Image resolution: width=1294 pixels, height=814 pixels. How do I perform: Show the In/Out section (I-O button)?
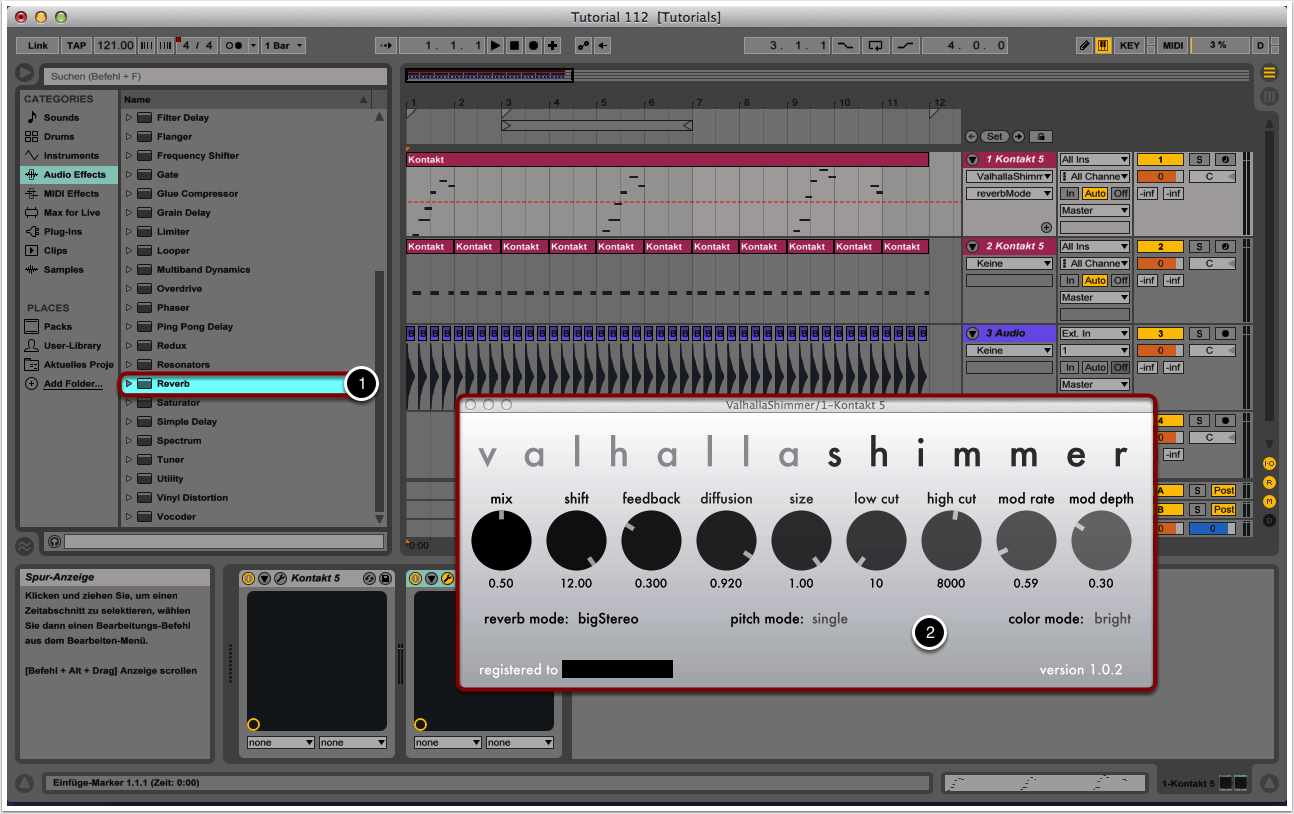1269,464
